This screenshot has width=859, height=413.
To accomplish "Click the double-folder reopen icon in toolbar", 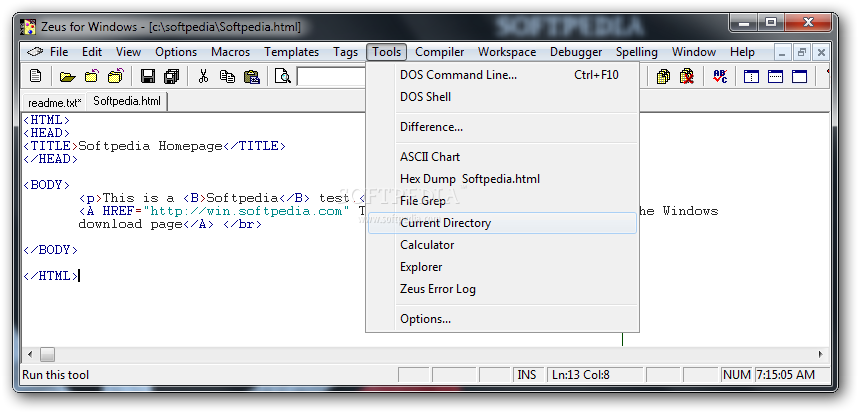I will [116, 76].
